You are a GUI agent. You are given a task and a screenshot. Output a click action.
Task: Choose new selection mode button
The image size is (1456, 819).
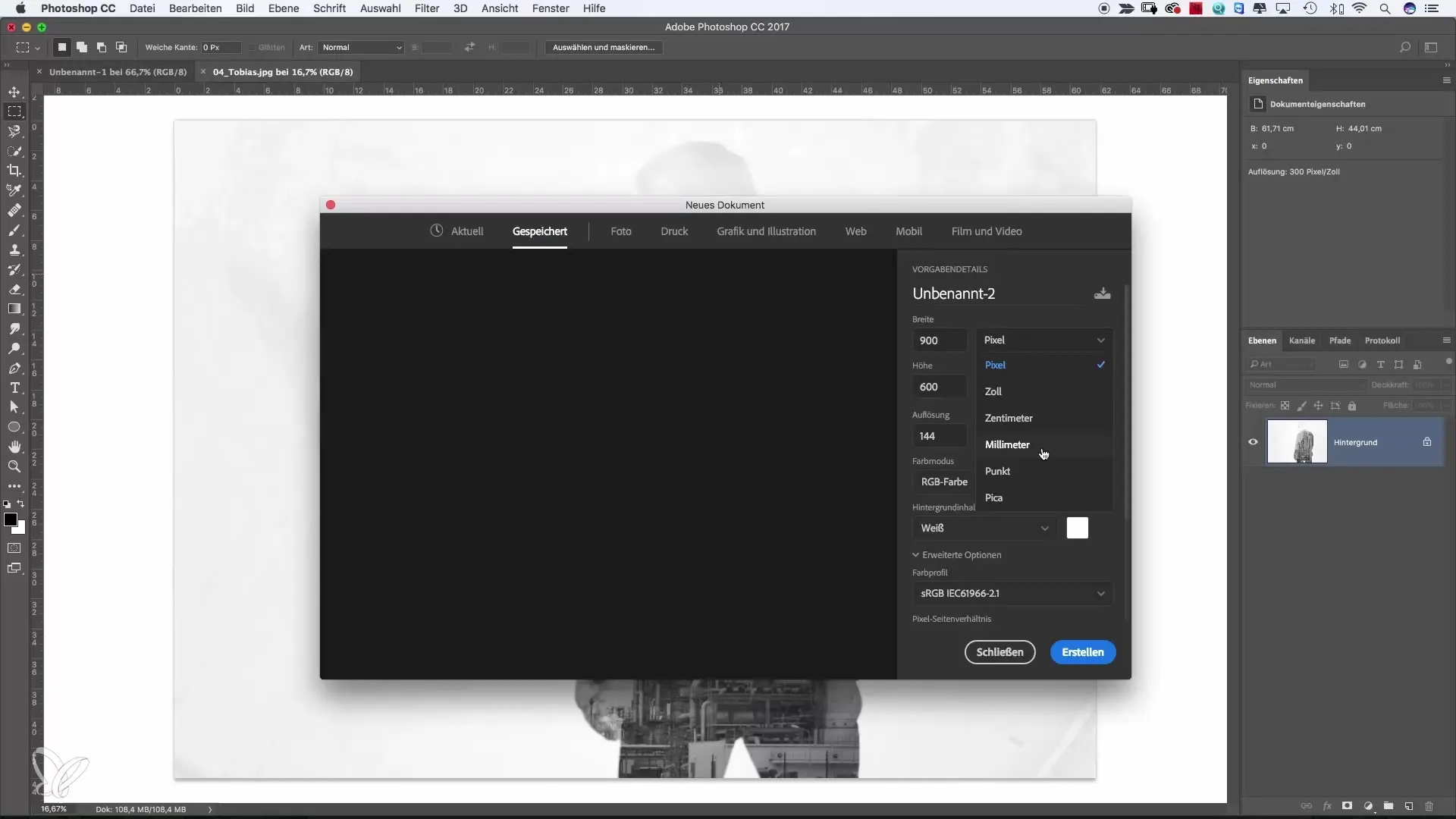click(x=62, y=47)
